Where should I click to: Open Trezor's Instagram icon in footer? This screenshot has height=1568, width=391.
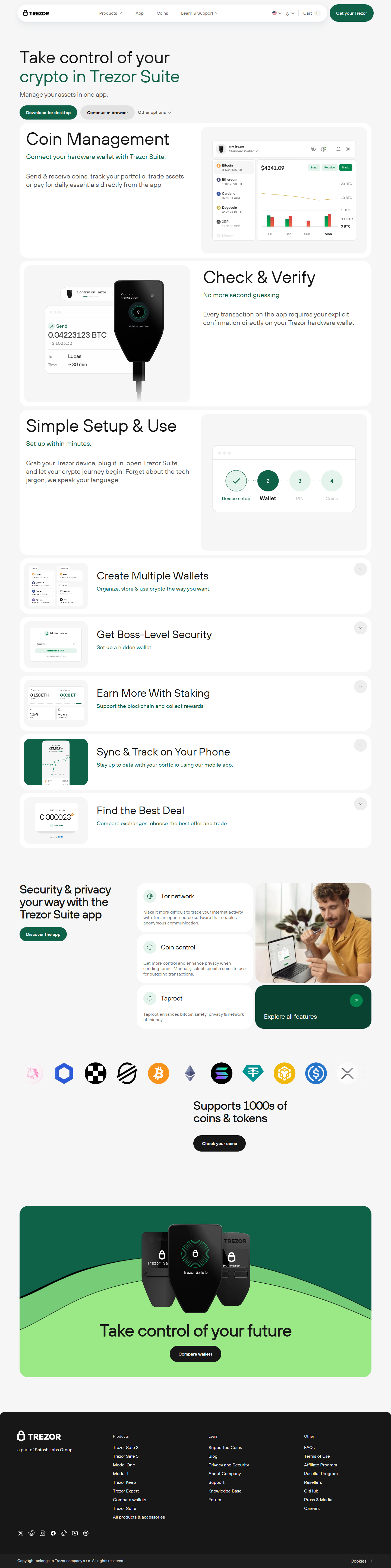click(x=42, y=1533)
